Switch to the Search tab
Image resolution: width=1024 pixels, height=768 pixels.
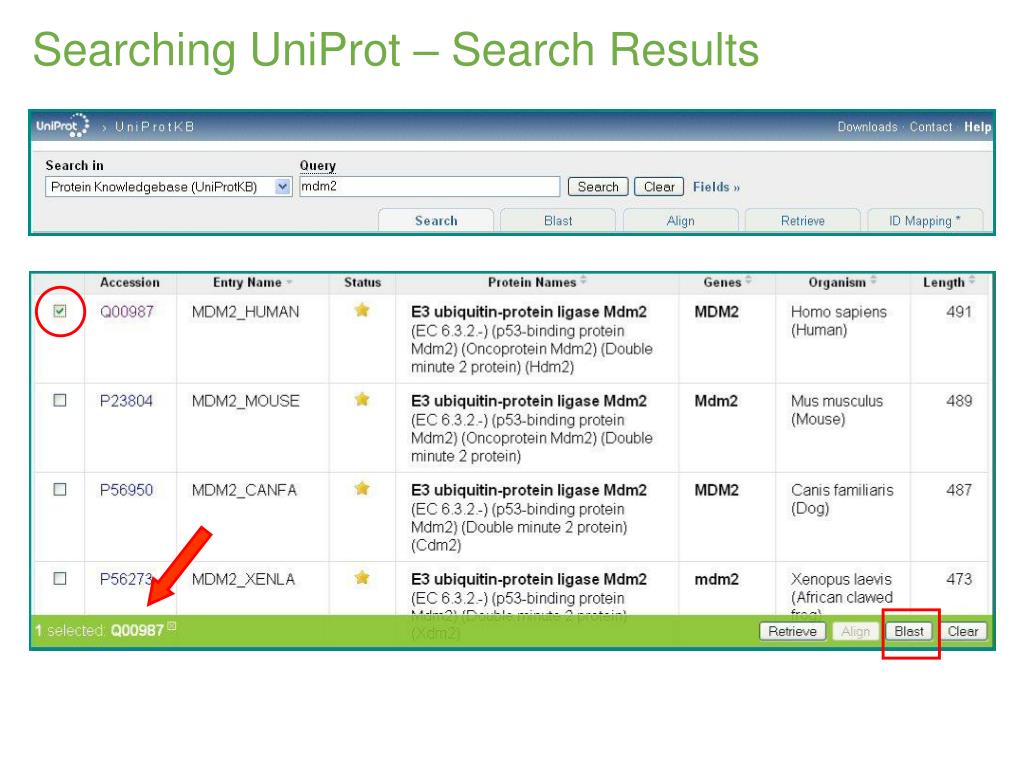point(436,221)
